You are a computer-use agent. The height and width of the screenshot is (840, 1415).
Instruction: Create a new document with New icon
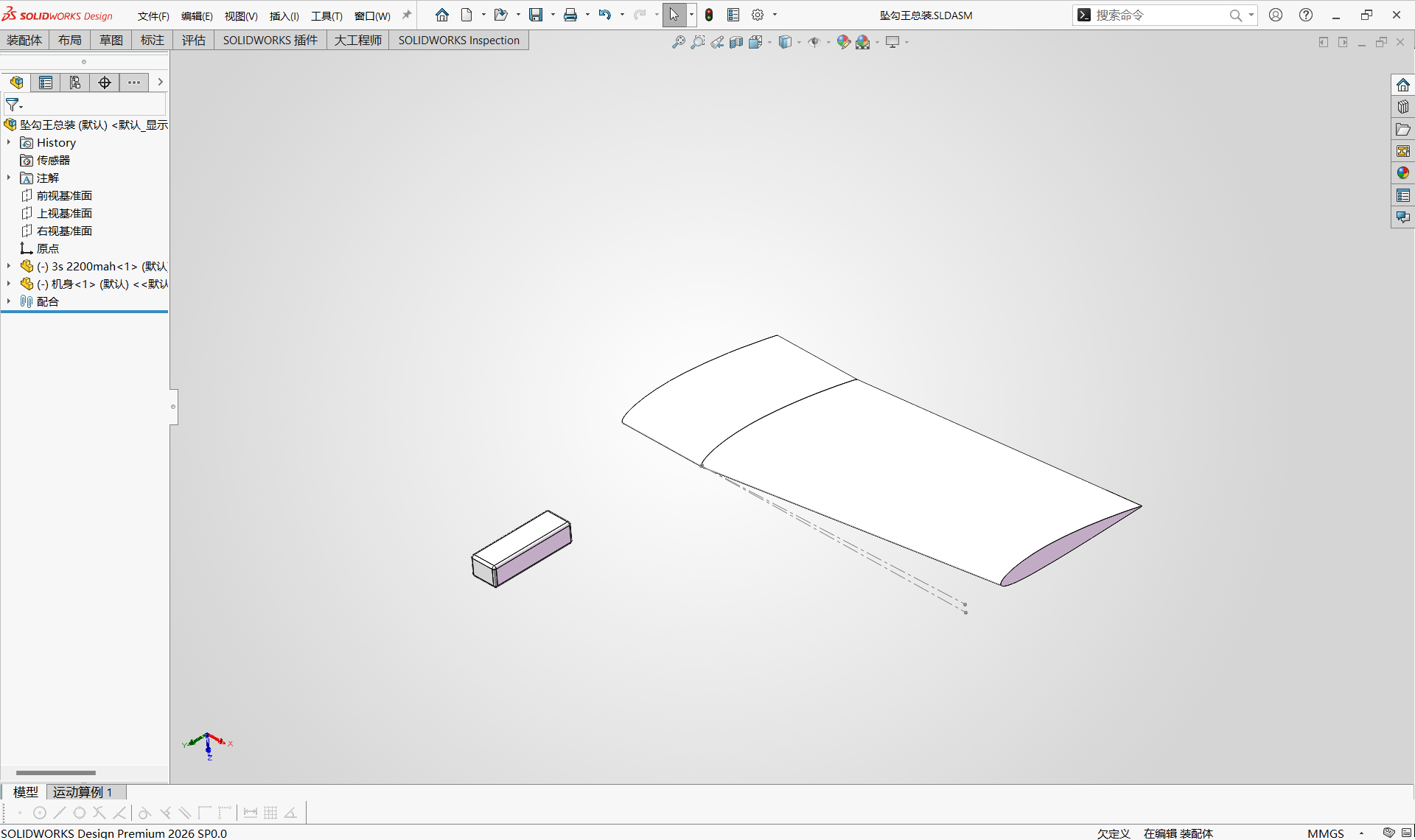point(467,15)
